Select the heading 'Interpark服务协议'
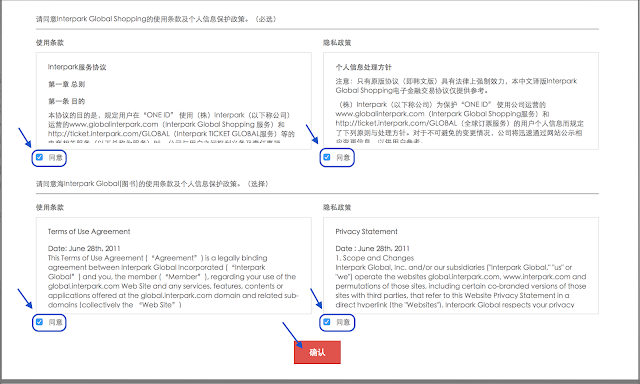The height and width of the screenshot is (384, 640). (77, 67)
